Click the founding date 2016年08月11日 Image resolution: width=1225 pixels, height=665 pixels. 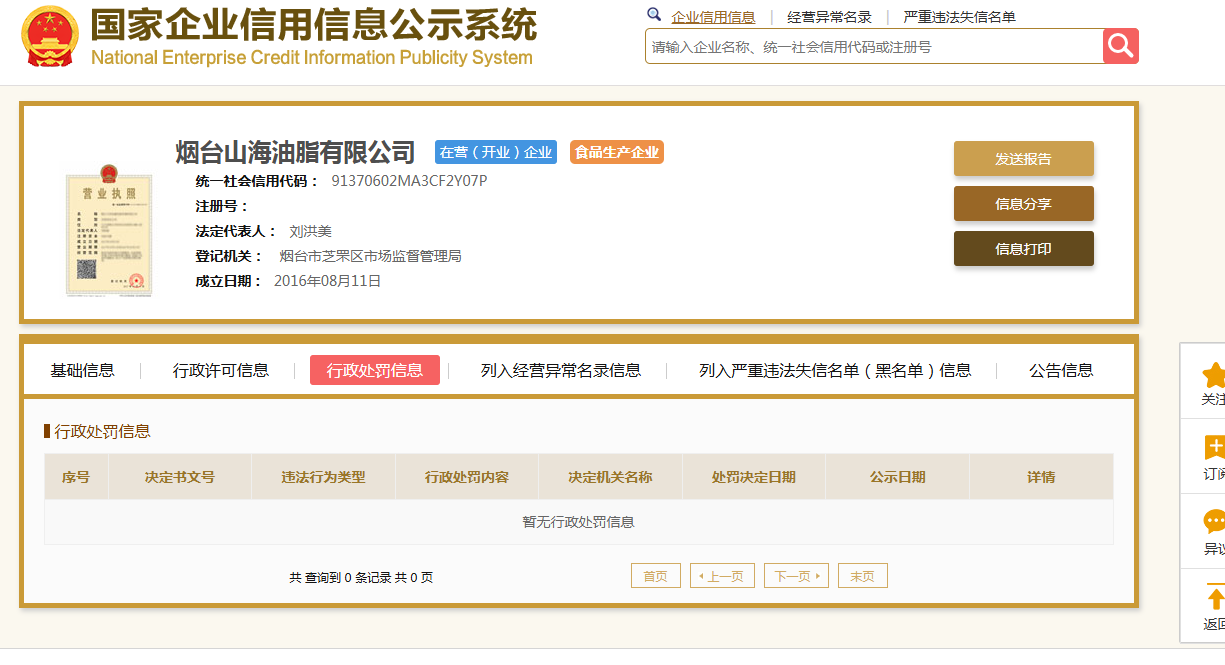pos(328,281)
